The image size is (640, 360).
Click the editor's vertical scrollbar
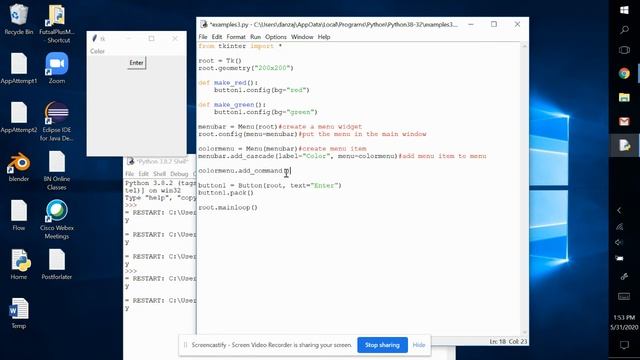point(524,189)
